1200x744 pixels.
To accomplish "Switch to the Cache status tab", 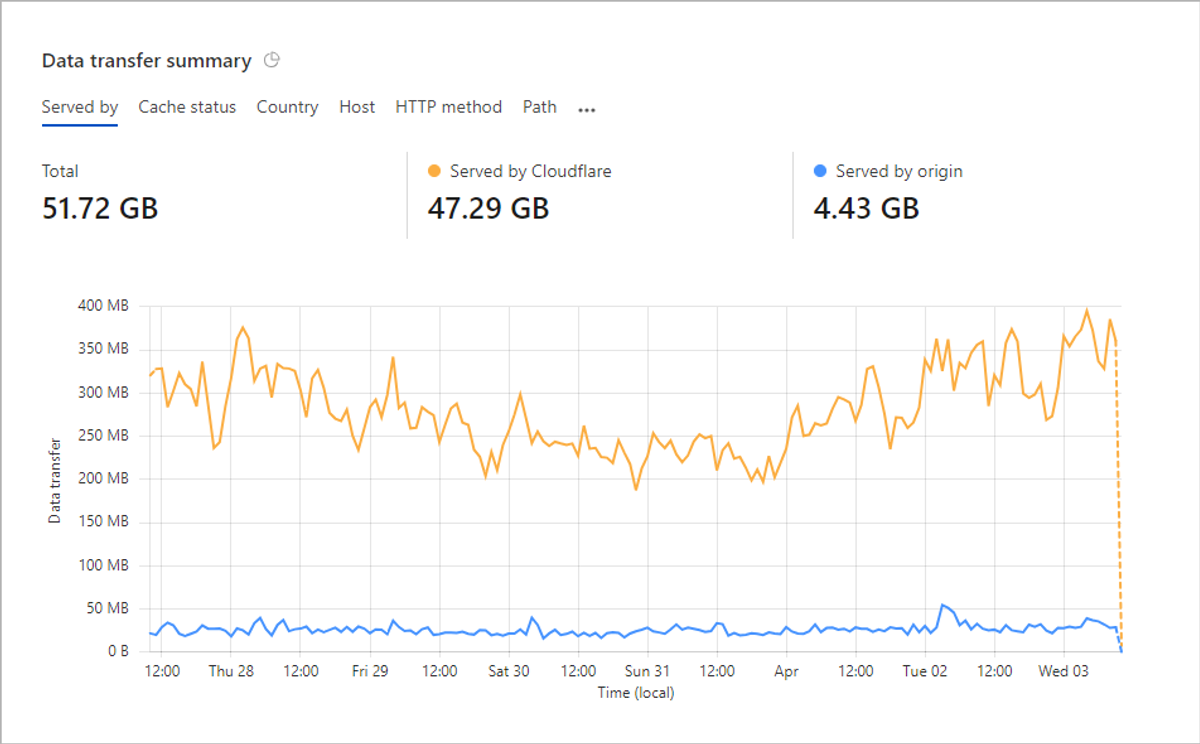I will click(x=187, y=107).
